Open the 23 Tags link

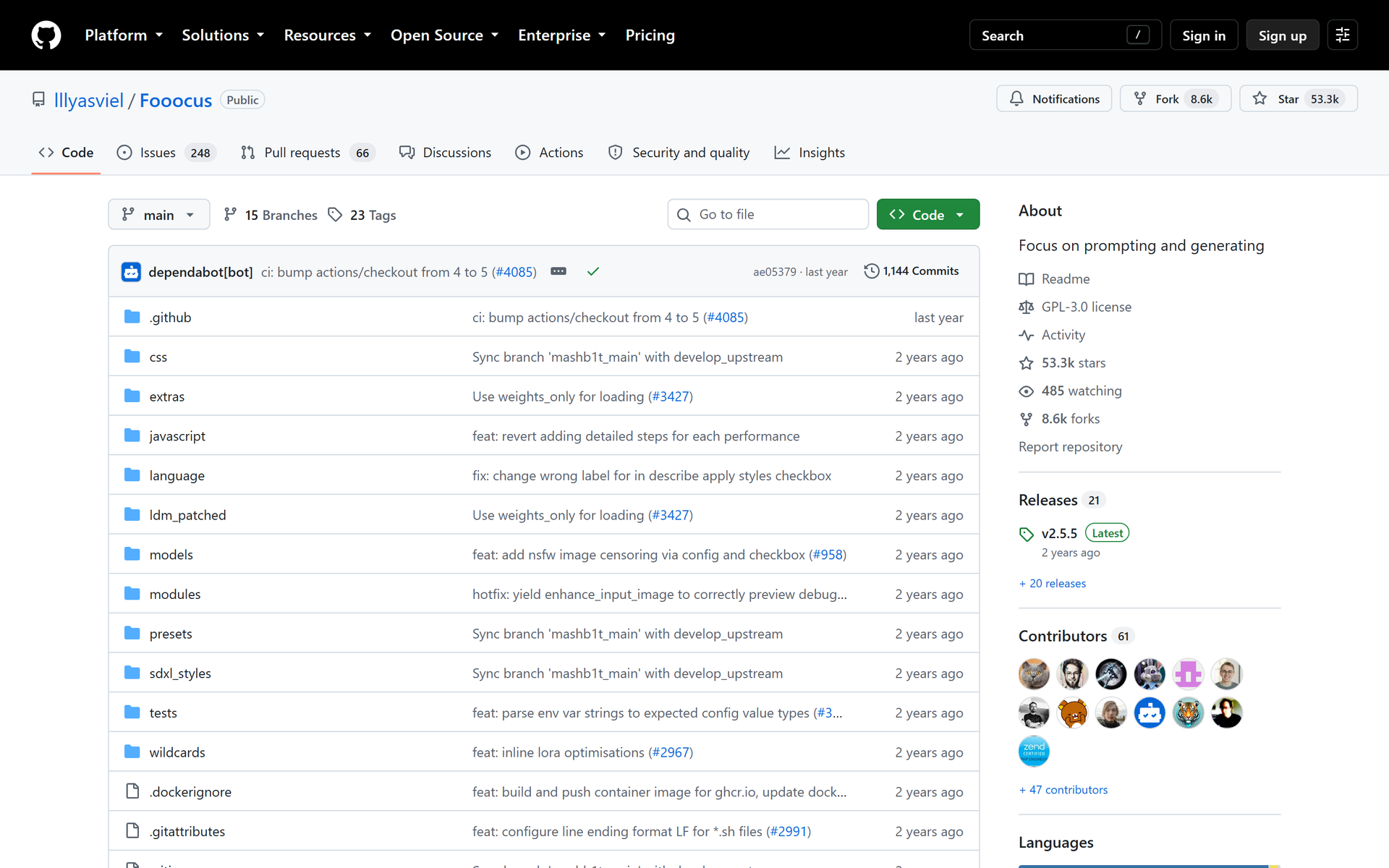point(362,215)
